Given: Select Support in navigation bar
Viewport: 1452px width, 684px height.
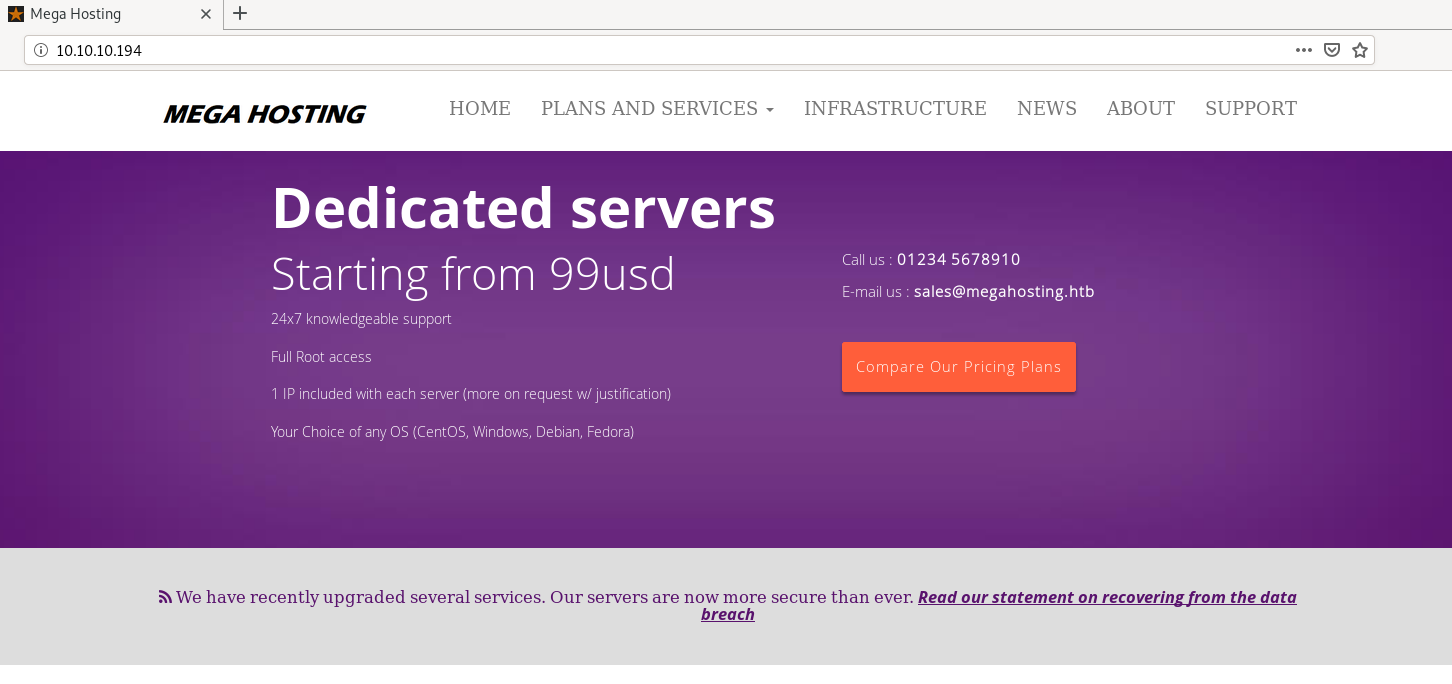Looking at the screenshot, I should [1250, 108].
